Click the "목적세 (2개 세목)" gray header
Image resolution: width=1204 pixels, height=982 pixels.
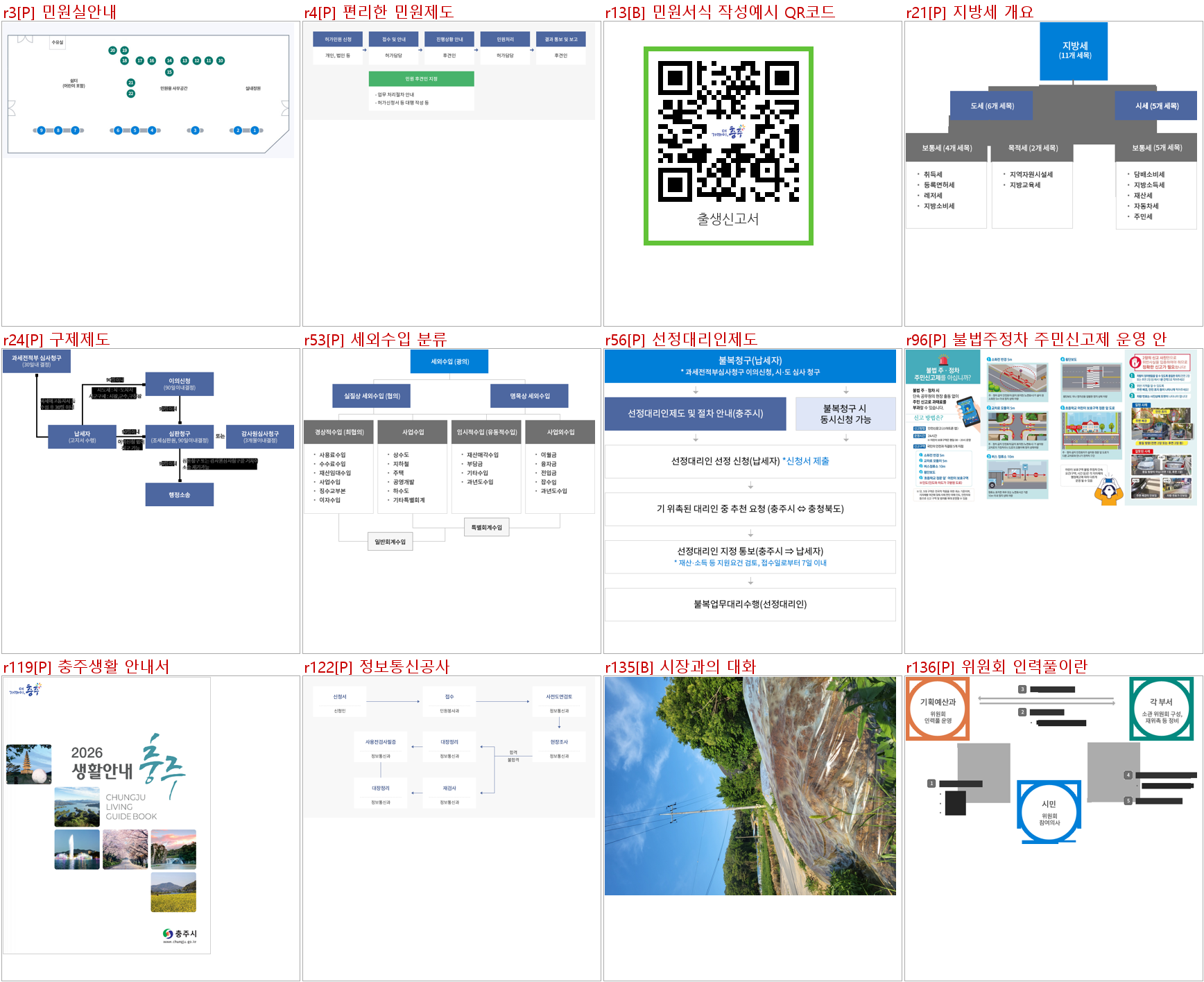click(1033, 148)
